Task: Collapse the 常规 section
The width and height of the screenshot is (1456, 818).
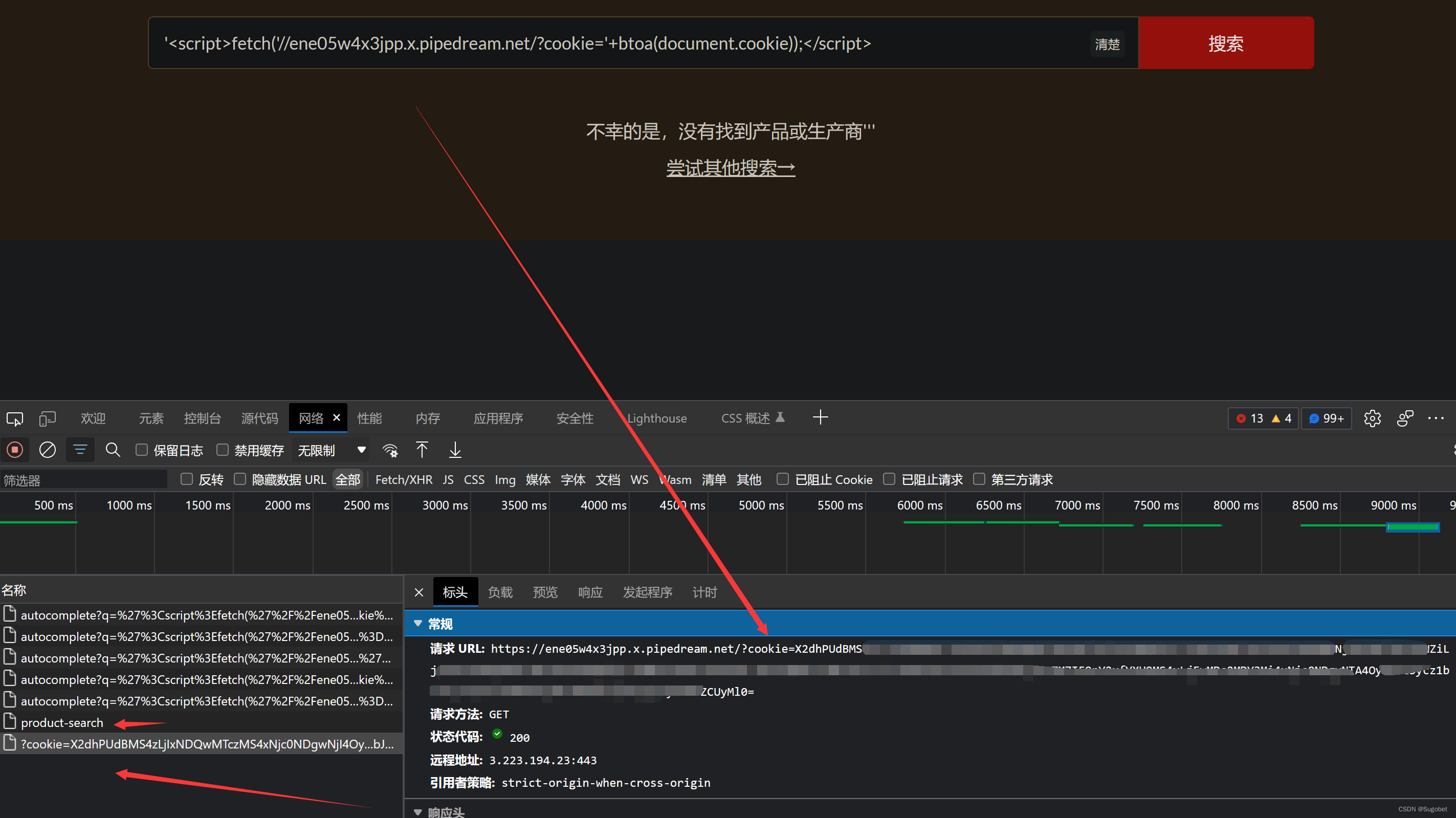Action: point(417,623)
